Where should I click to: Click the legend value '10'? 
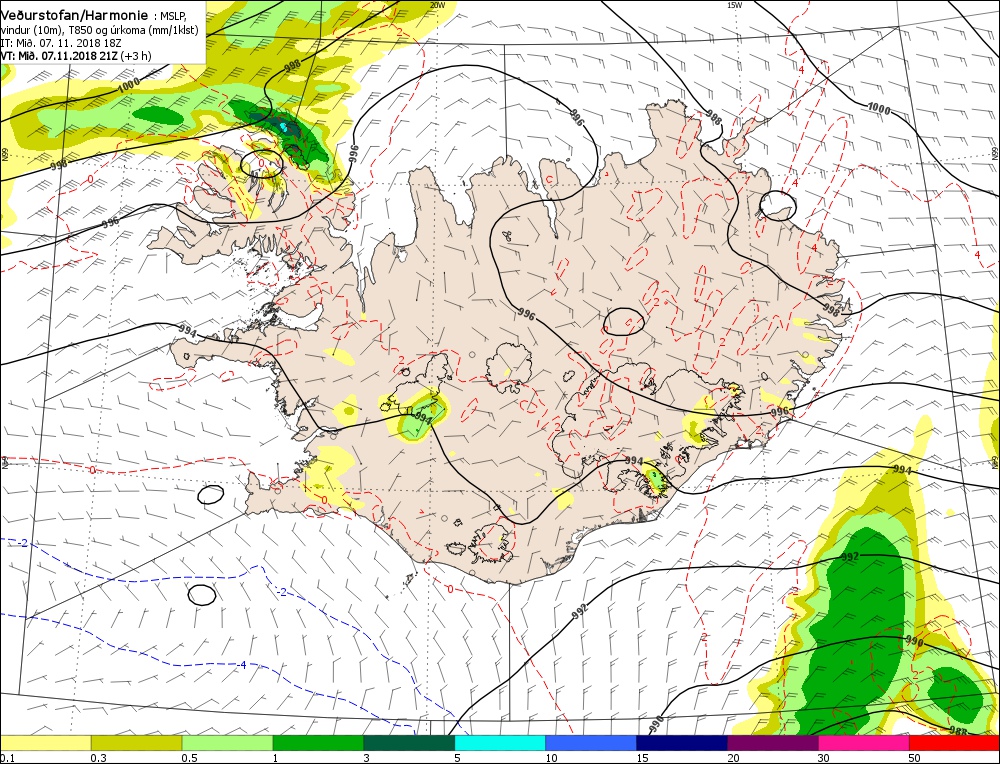click(x=551, y=757)
